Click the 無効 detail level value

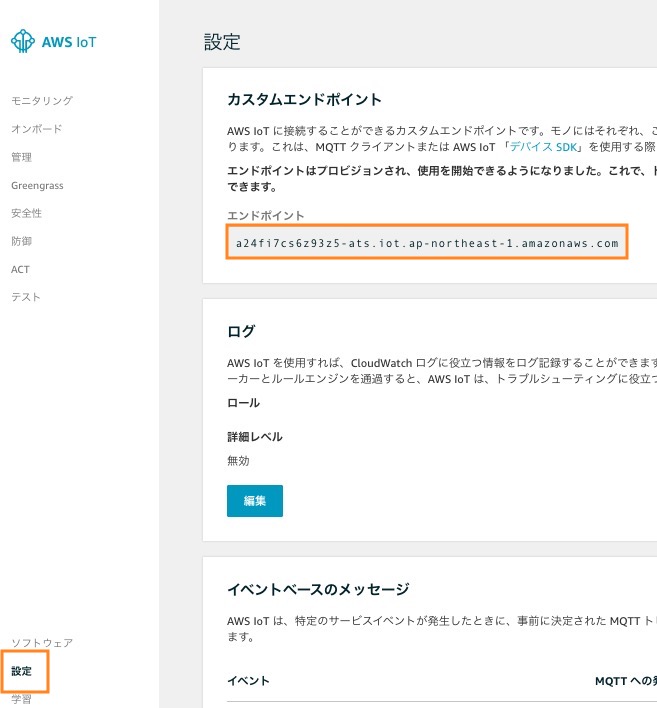pos(238,461)
